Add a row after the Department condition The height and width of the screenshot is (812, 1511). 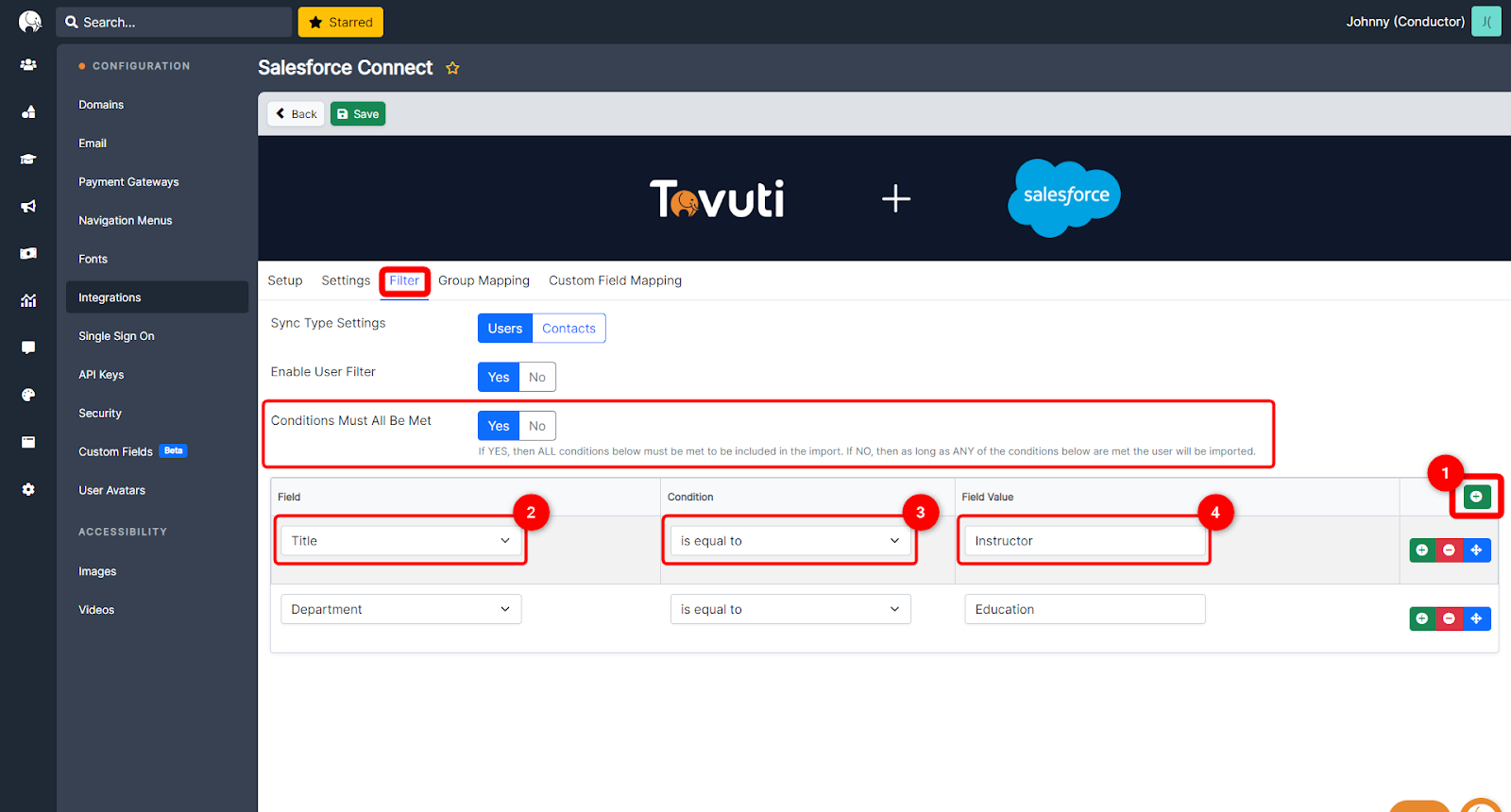click(x=1422, y=618)
